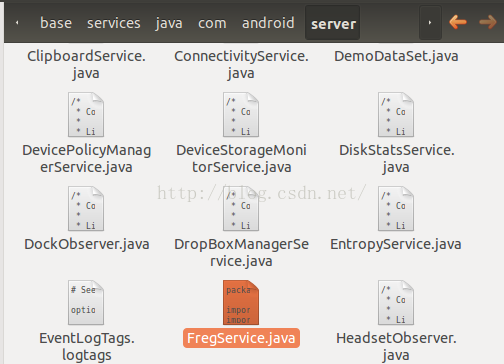Select the DropBoxManagerService.java file icon
Image resolution: width=504 pixels, height=364 pixels.
[241, 208]
